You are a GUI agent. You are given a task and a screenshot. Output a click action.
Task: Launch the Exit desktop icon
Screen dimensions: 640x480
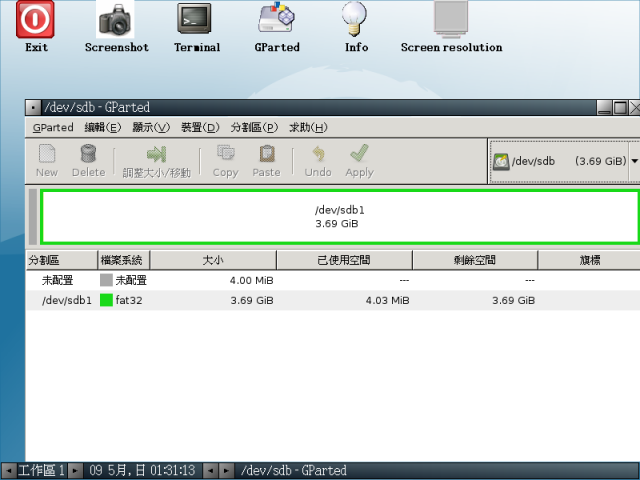pos(35,20)
